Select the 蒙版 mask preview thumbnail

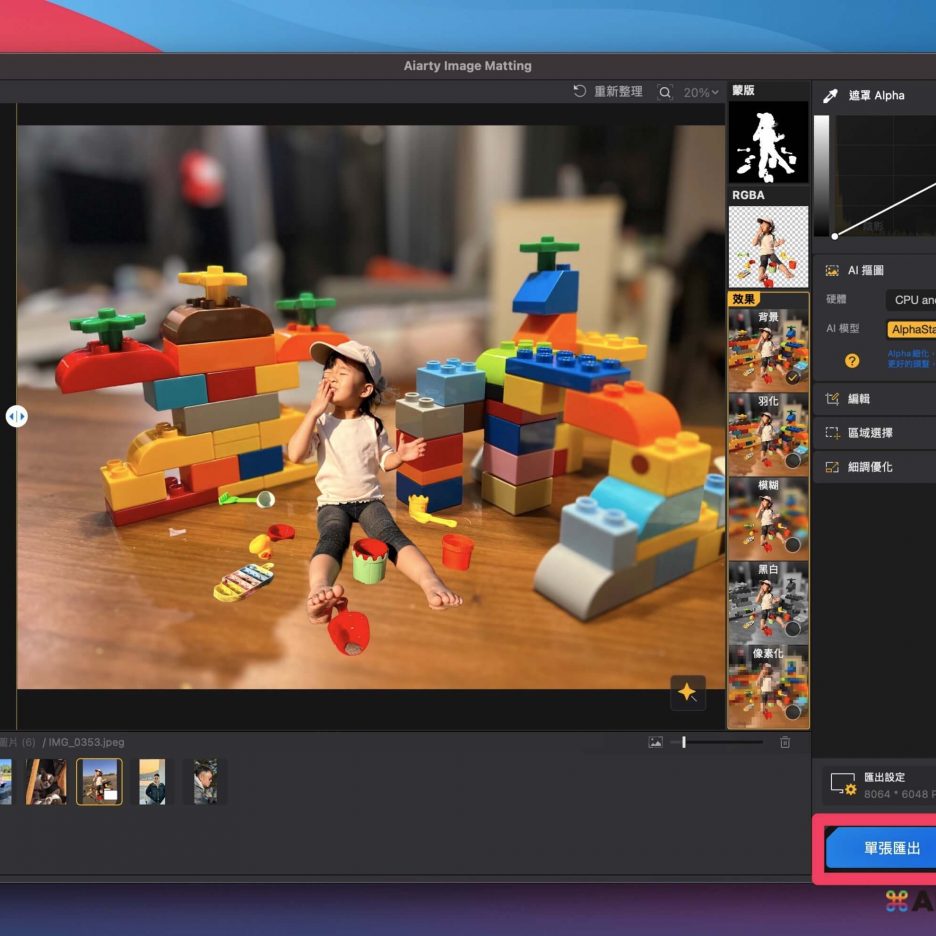pos(768,141)
